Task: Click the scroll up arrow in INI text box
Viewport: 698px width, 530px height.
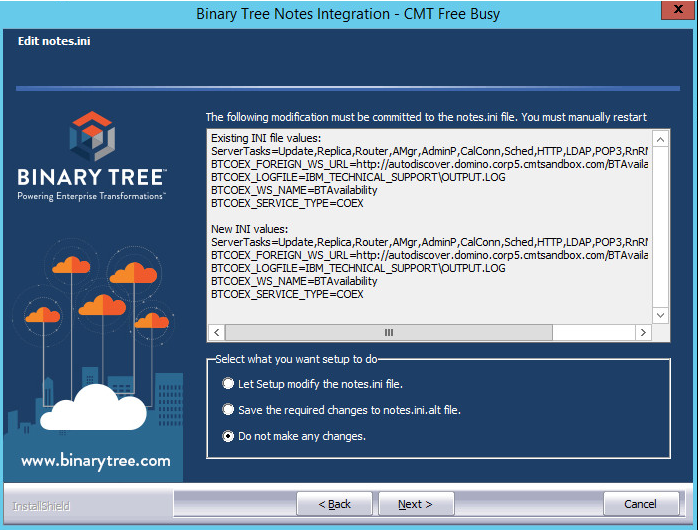Action: (x=661, y=139)
